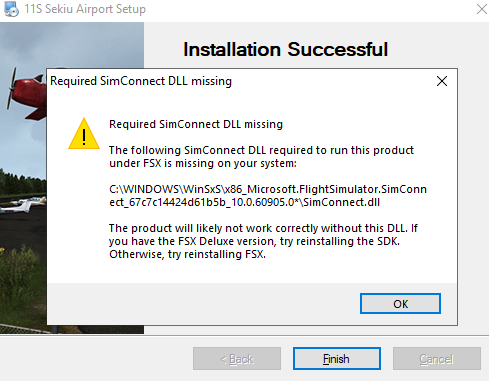Viewport: 489px width, 381px height.
Task: Click the "Installation Successful" heading
Action: point(286,49)
